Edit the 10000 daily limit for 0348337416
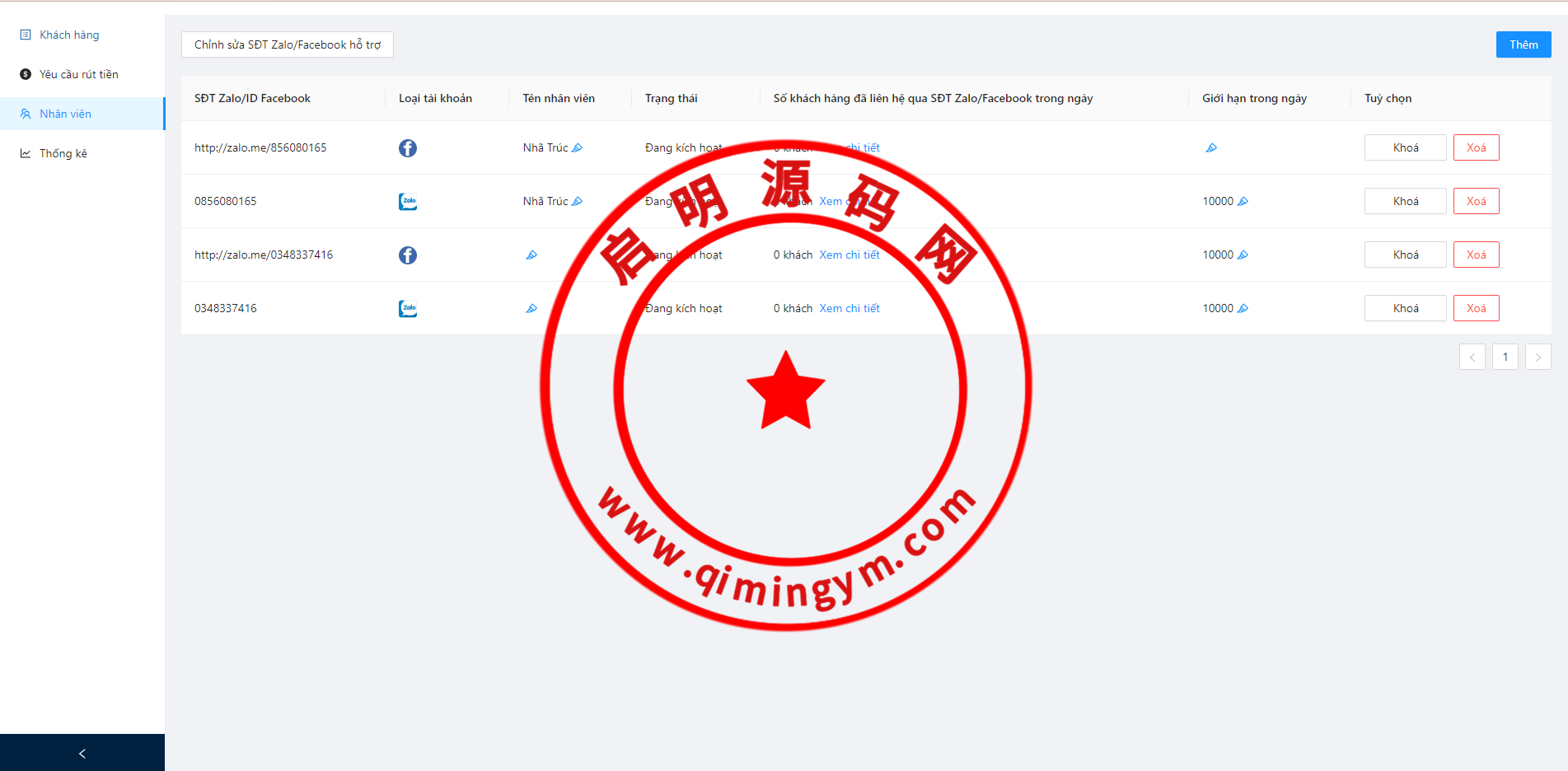This screenshot has width=1568, height=771. (x=1243, y=309)
